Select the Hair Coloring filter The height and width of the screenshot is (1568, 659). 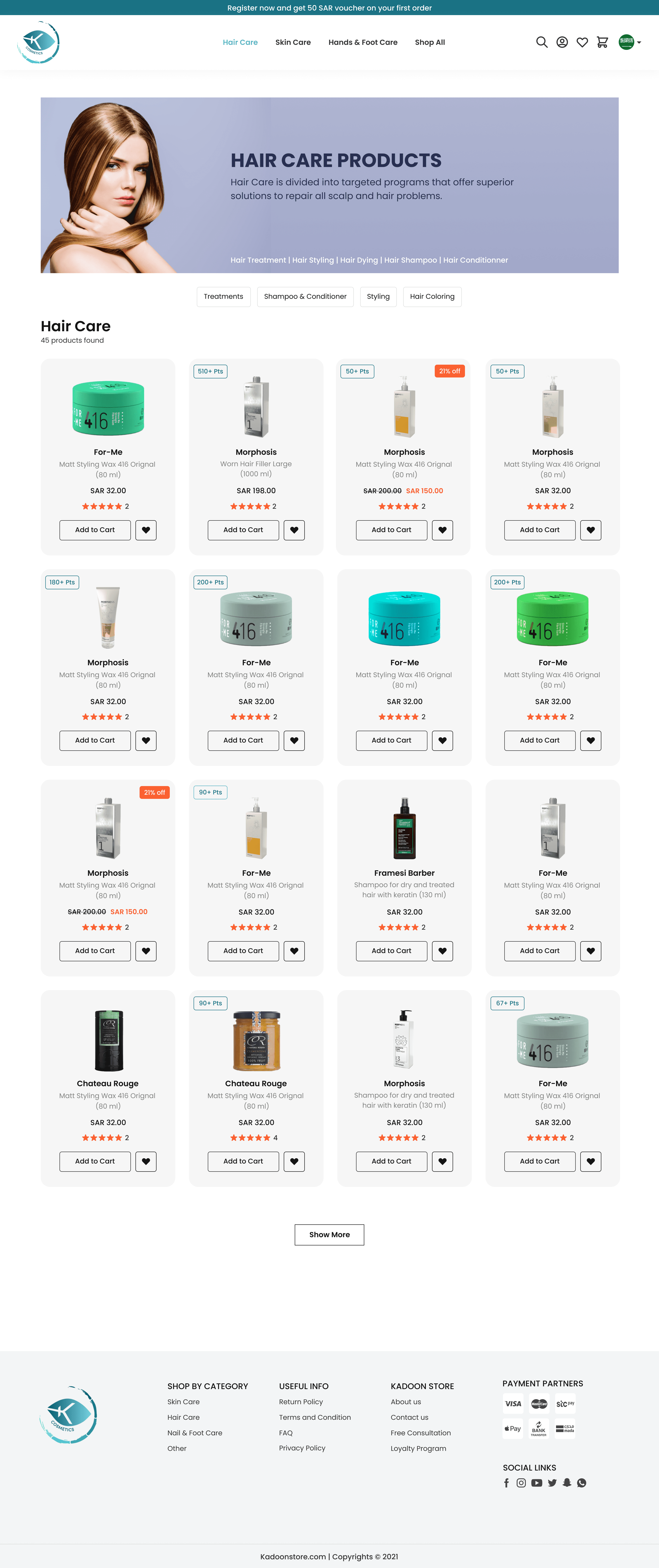click(x=432, y=296)
